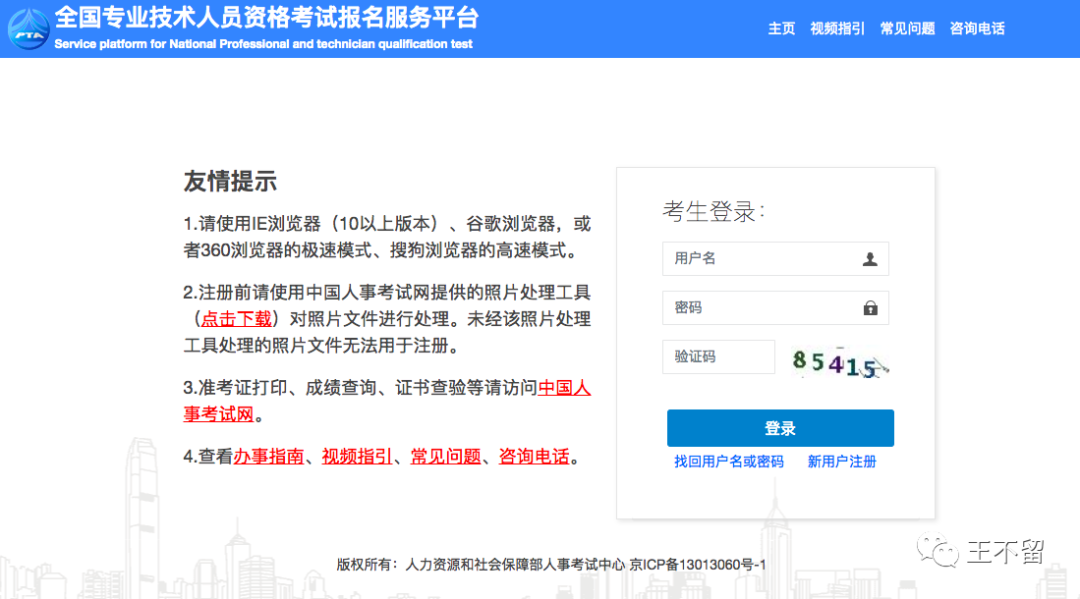The width and height of the screenshot is (1080, 599).
Task: Click the site title 全国专业技术人员资格考试报名服务平台
Action: (x=267, y=17)
